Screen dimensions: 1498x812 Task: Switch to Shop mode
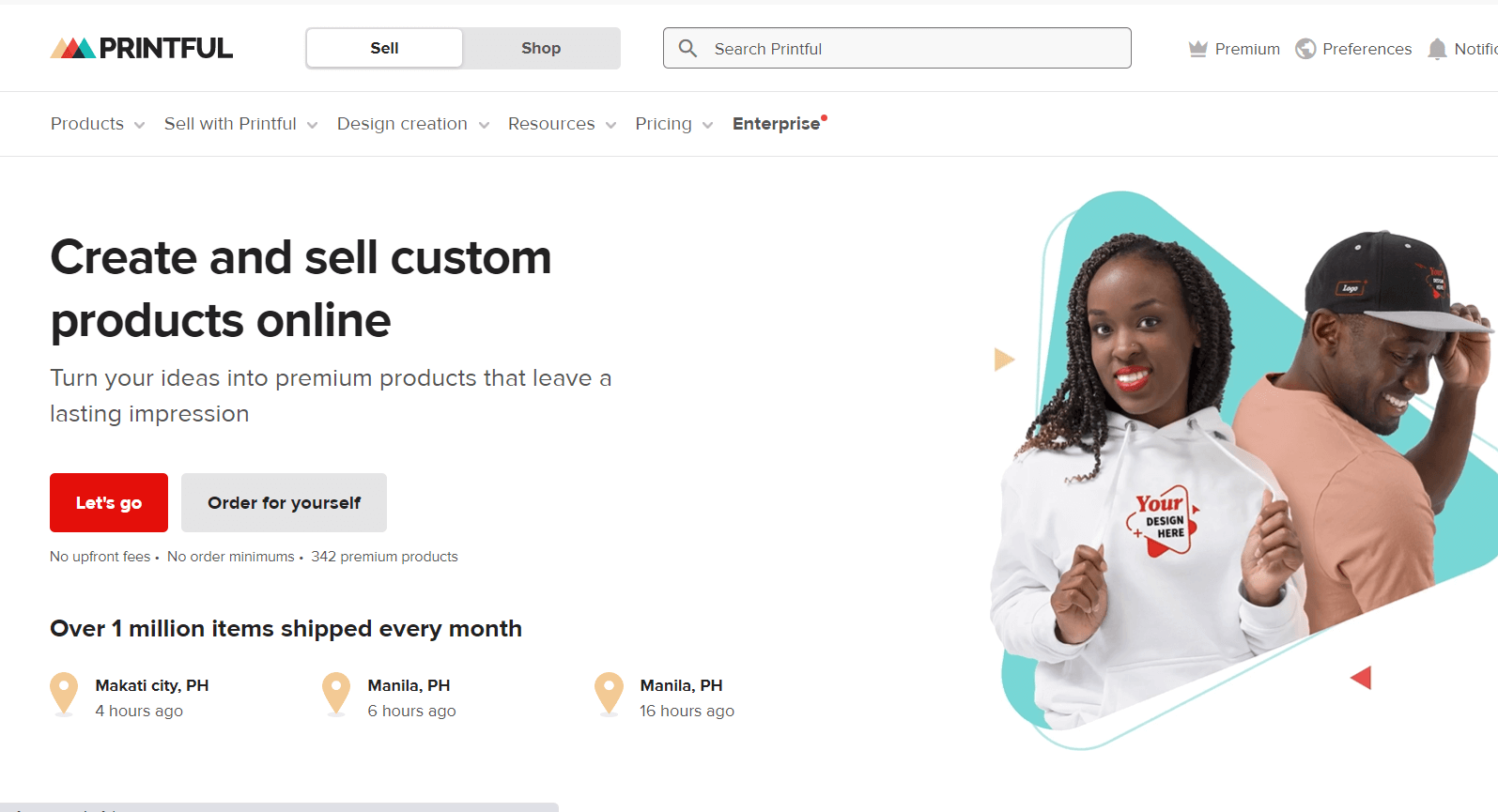point(541,48)
